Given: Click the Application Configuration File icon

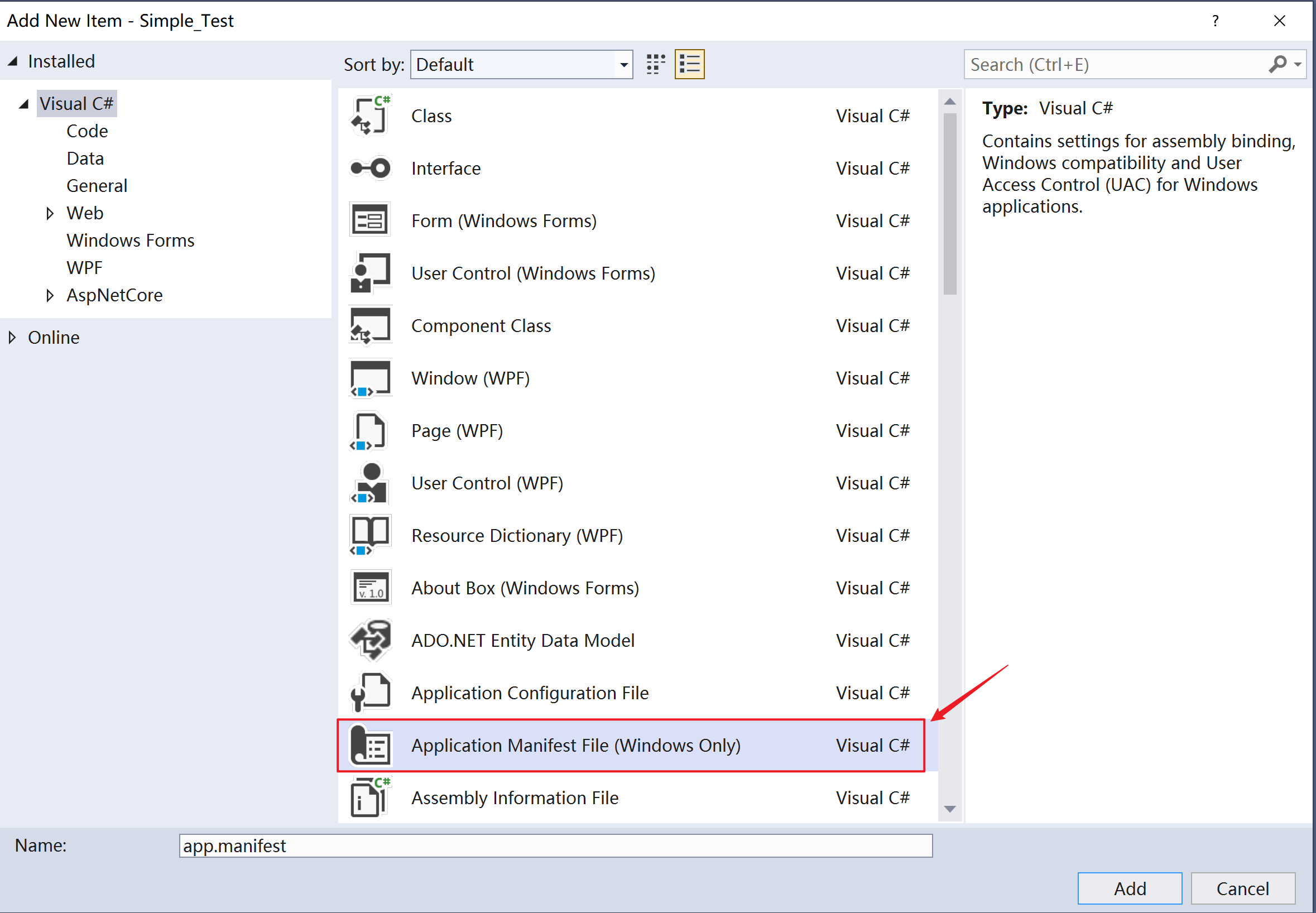Looking at the screenshot, I should [370, 692].
